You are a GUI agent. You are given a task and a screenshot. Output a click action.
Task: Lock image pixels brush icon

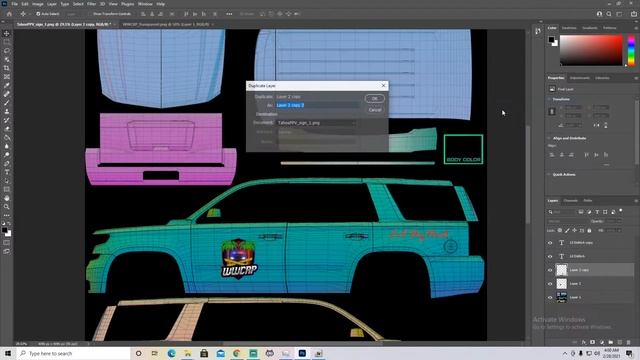point(567,231)
